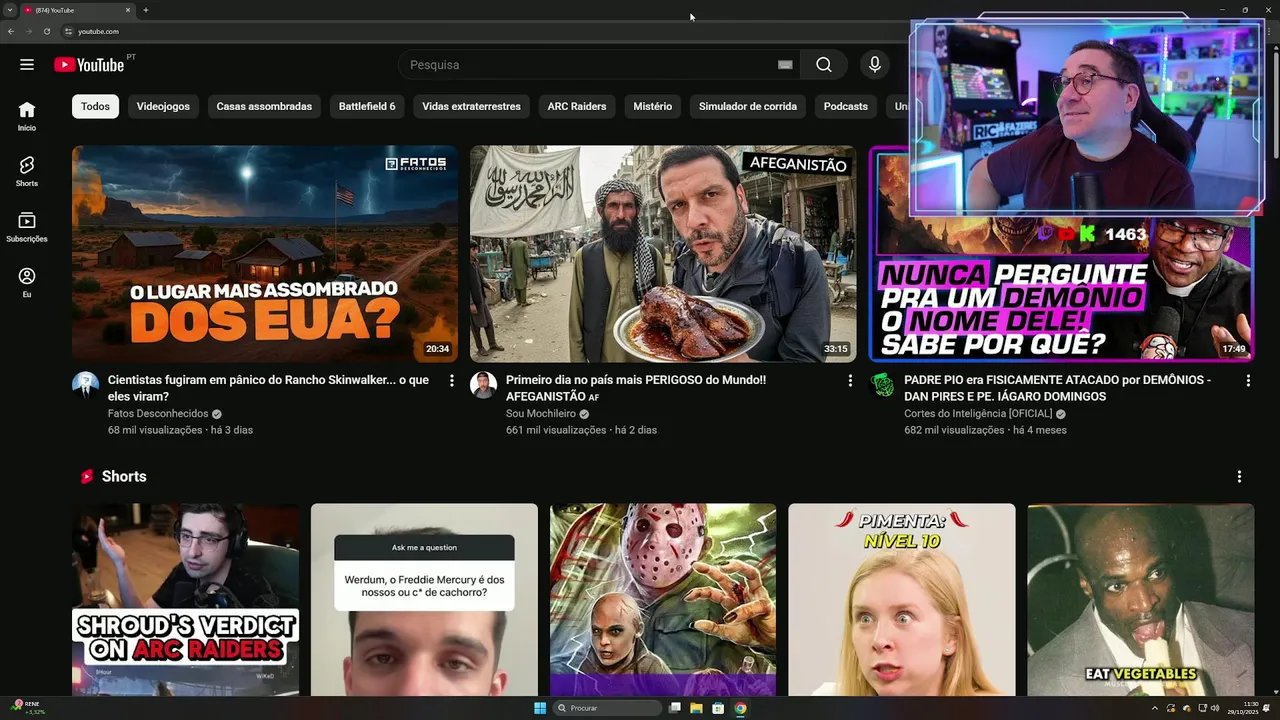This screenshot has height=720, width=1280.
Task: Open site information icon beside youtube.com
Action: click(68, 31)
